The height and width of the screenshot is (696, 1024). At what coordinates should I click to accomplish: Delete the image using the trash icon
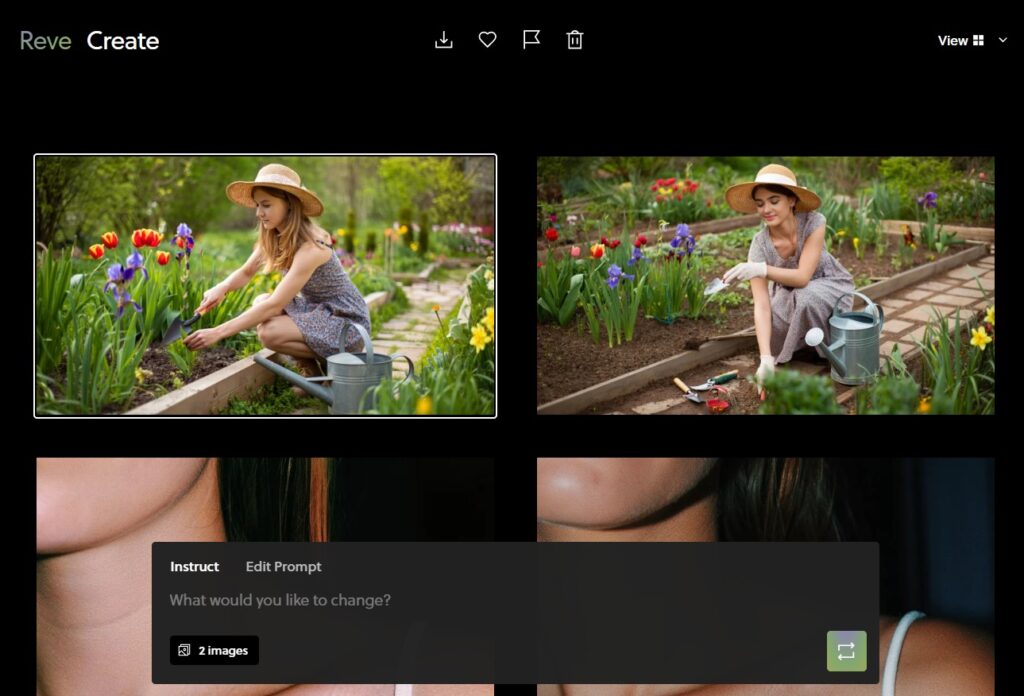[x=575, y=40]
